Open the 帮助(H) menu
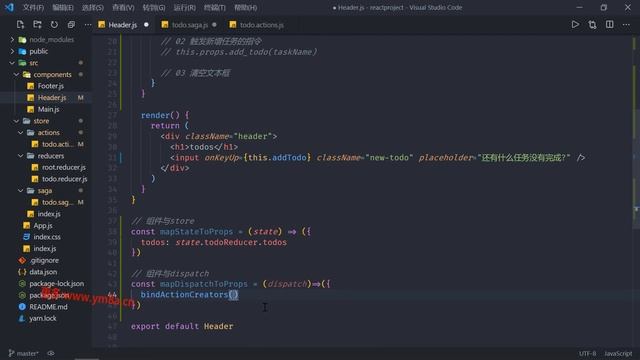The height and width of the screenshot is (360, 640). point(245,7)
